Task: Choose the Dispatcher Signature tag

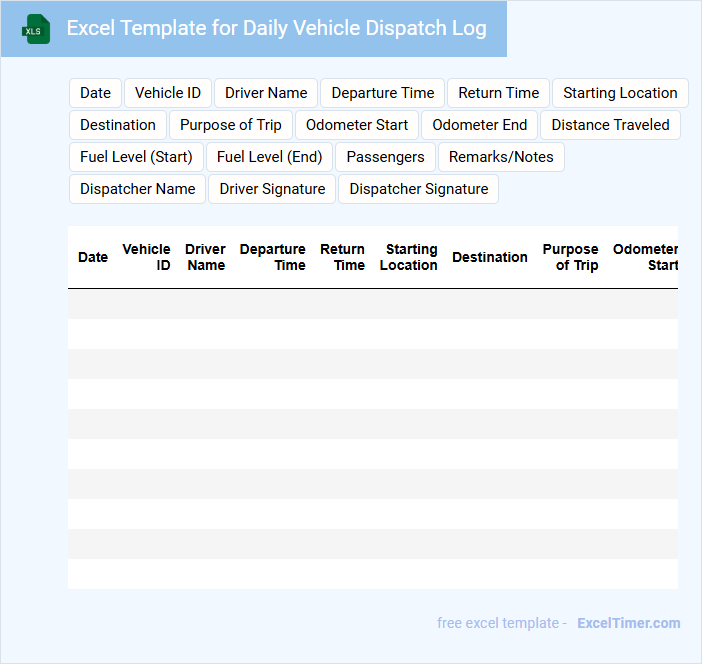Action: click(418, 189)
